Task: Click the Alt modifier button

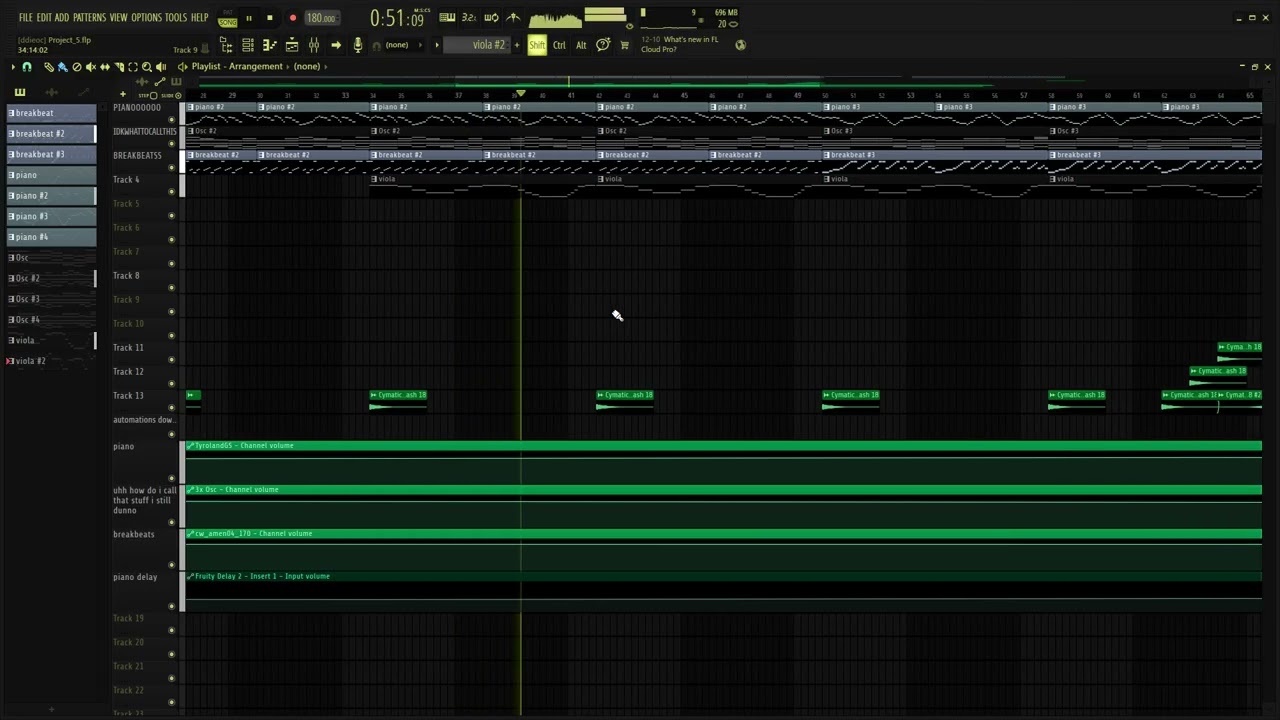Action: [x=581, y=45]
